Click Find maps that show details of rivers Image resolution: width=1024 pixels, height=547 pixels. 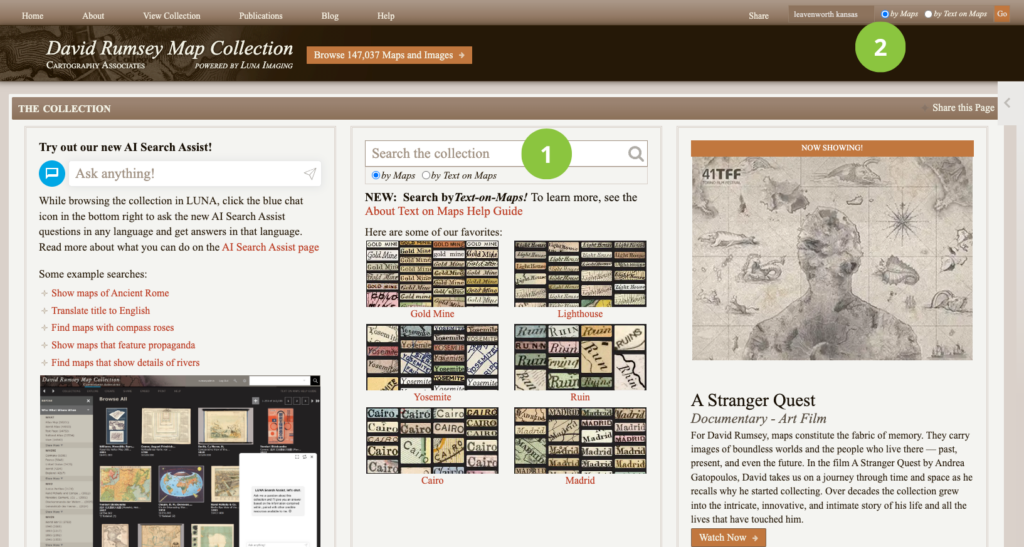(x=125, y=362)
